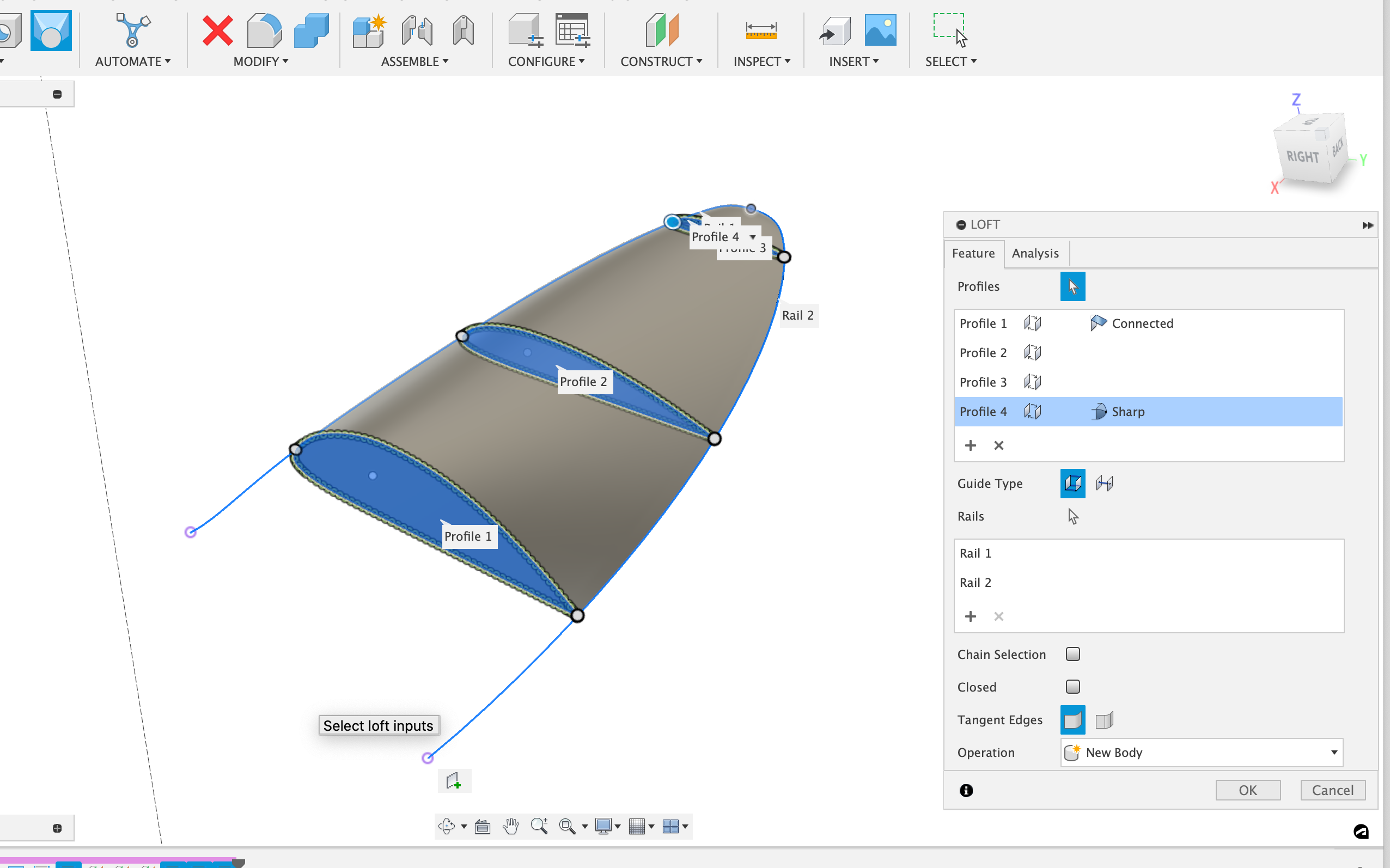Click Cancel to dismiss the Loft dialog
This screenshot has width=1390, height=868.
(x=1332, y=790)
